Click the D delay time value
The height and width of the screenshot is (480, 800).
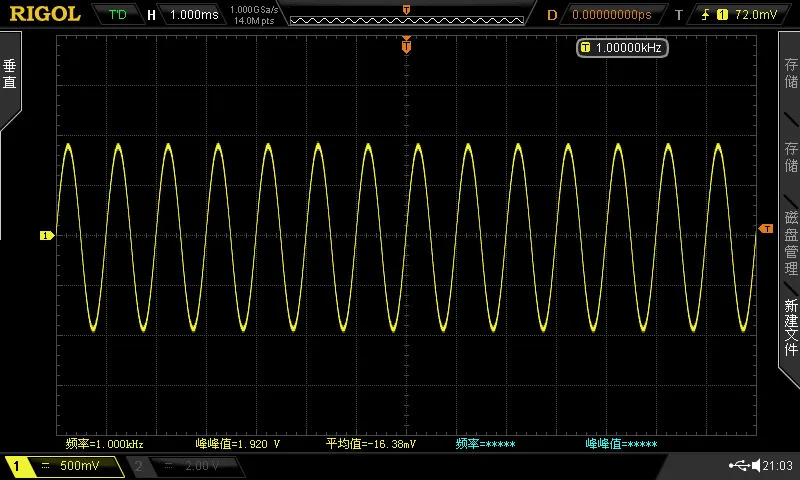611,15
